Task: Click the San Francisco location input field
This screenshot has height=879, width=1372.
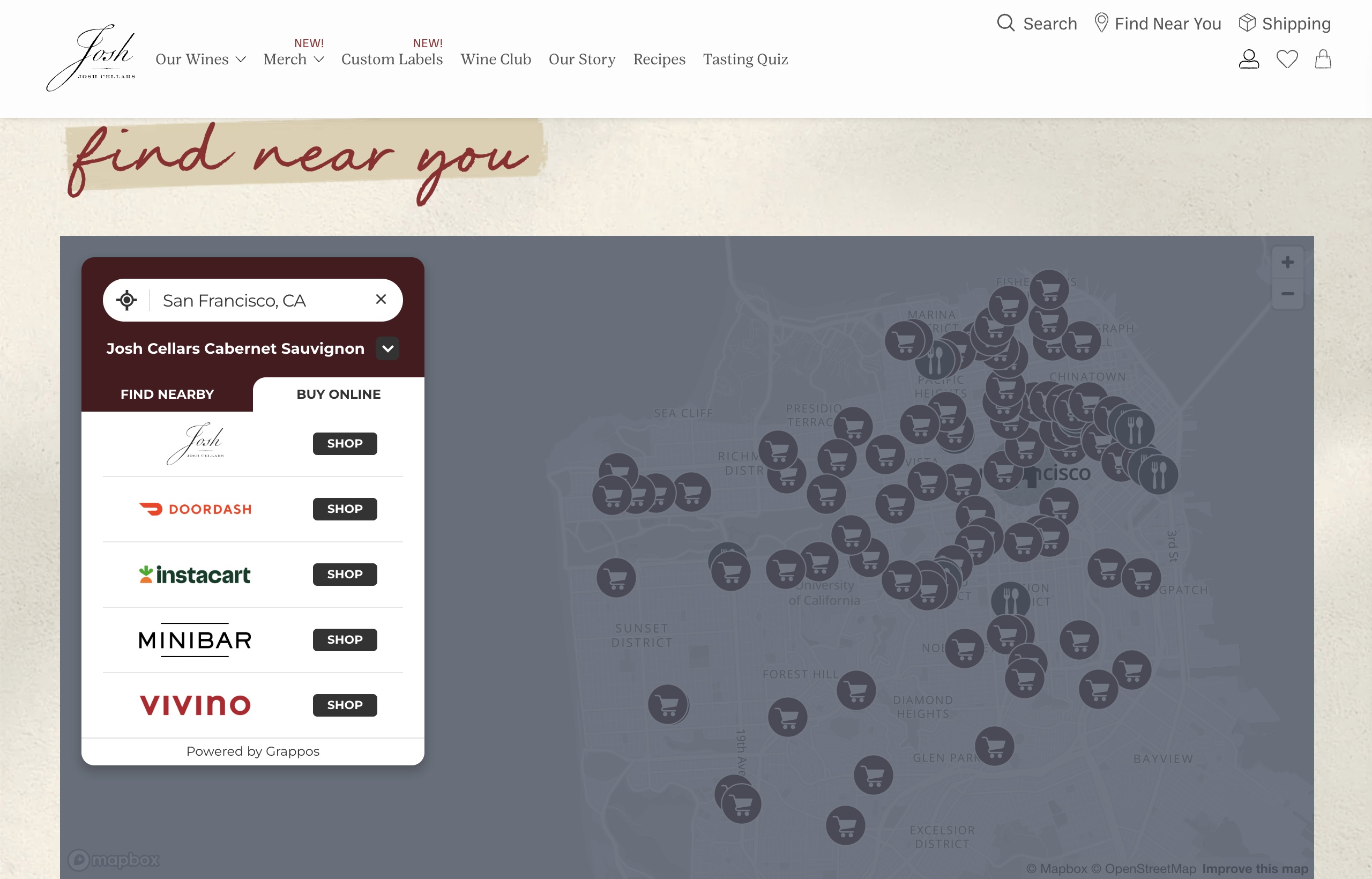Action: [x=257, y=300]
